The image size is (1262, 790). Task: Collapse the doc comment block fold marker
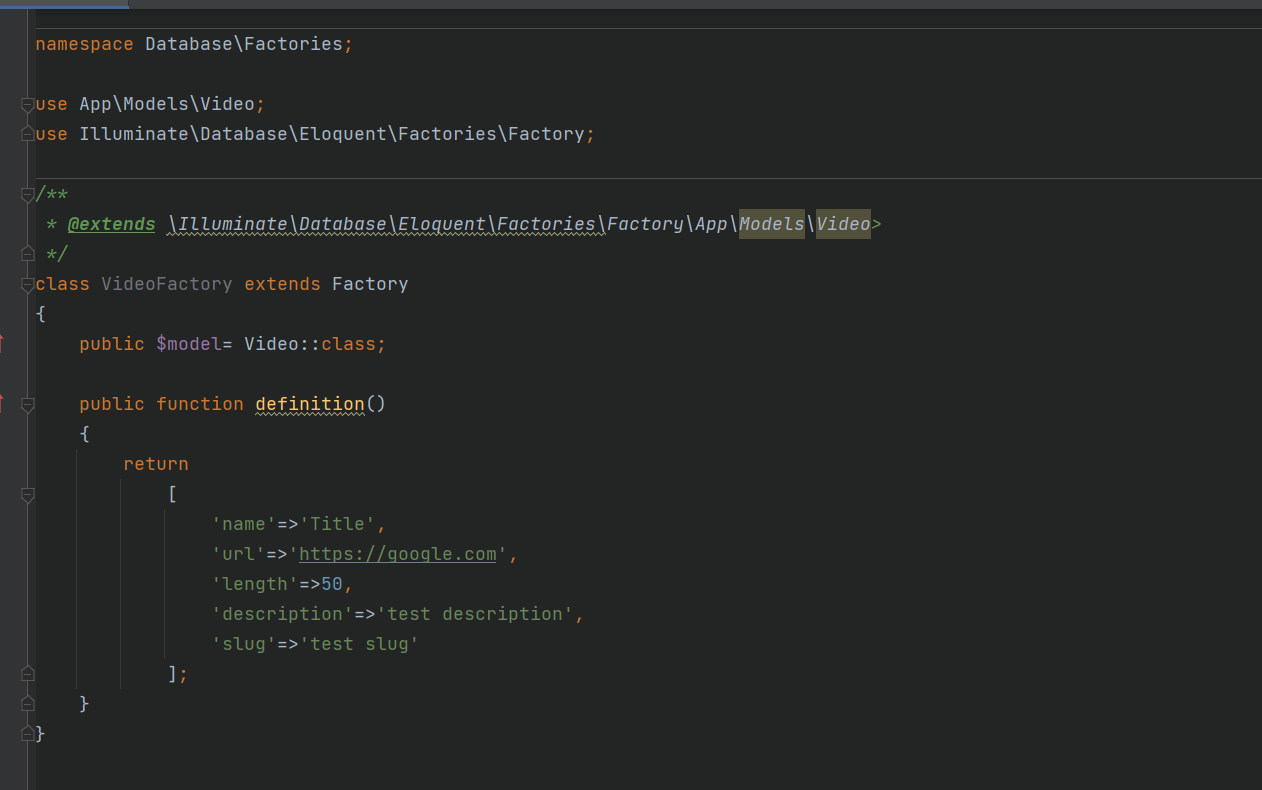click(x=27, y=194)
